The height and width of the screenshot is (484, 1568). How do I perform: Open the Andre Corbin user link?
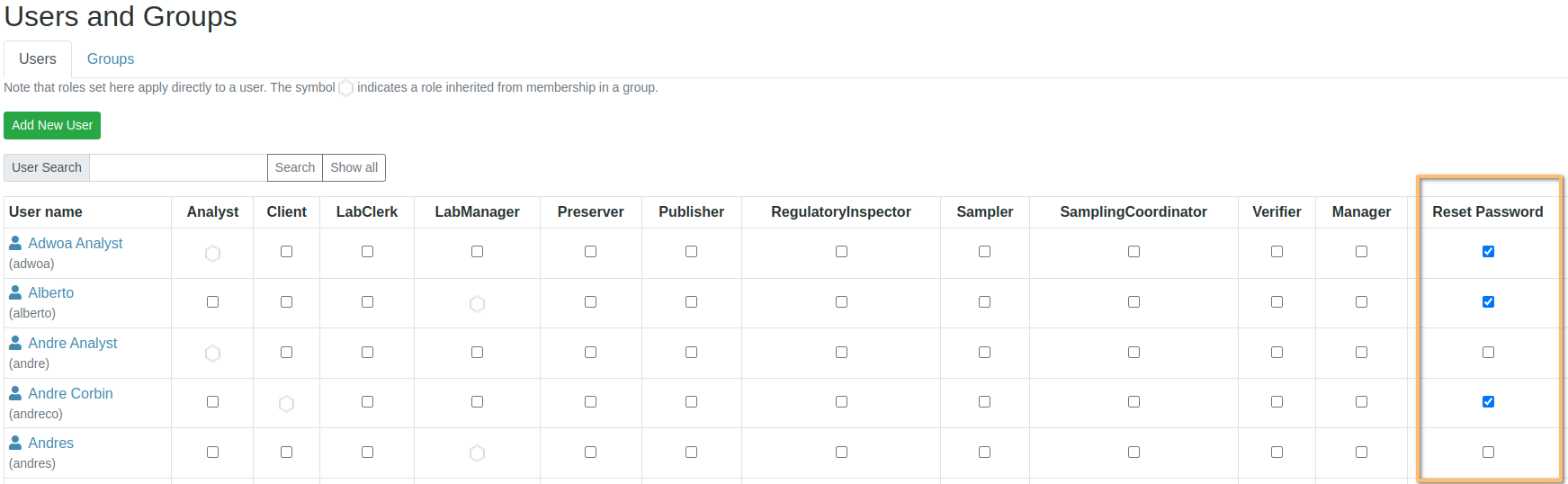70,393
